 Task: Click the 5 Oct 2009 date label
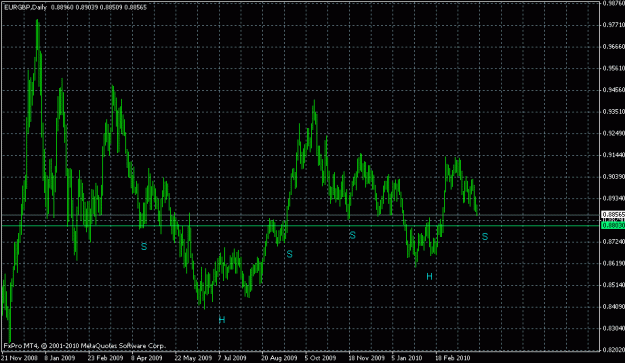click(320, 358)
